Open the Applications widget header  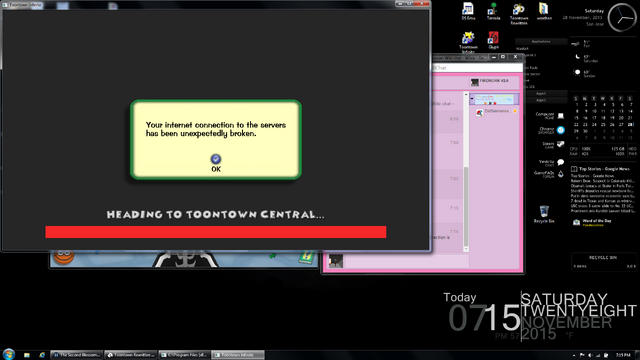[541, 41]
